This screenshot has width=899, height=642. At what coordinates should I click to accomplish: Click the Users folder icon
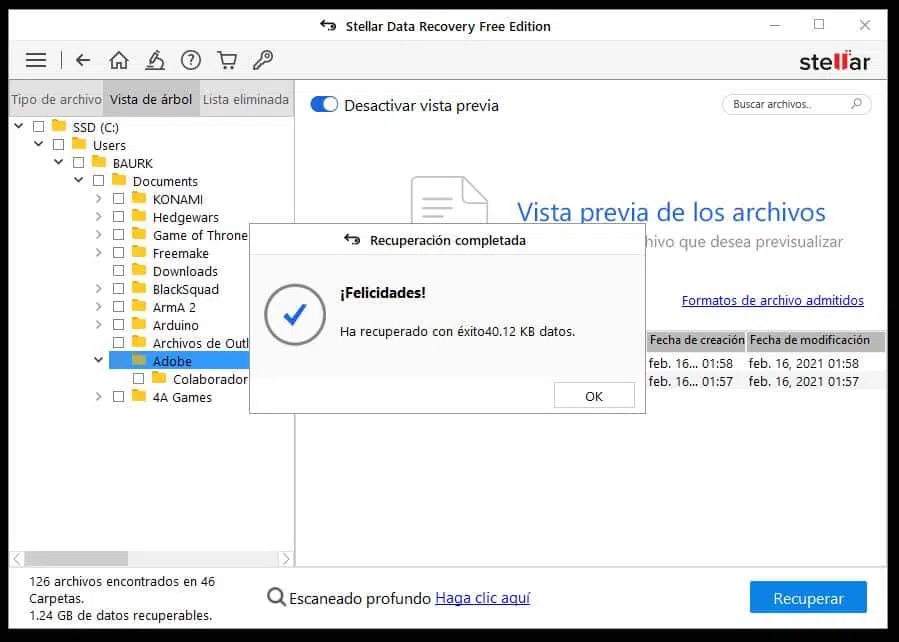[x=79, y=144]
